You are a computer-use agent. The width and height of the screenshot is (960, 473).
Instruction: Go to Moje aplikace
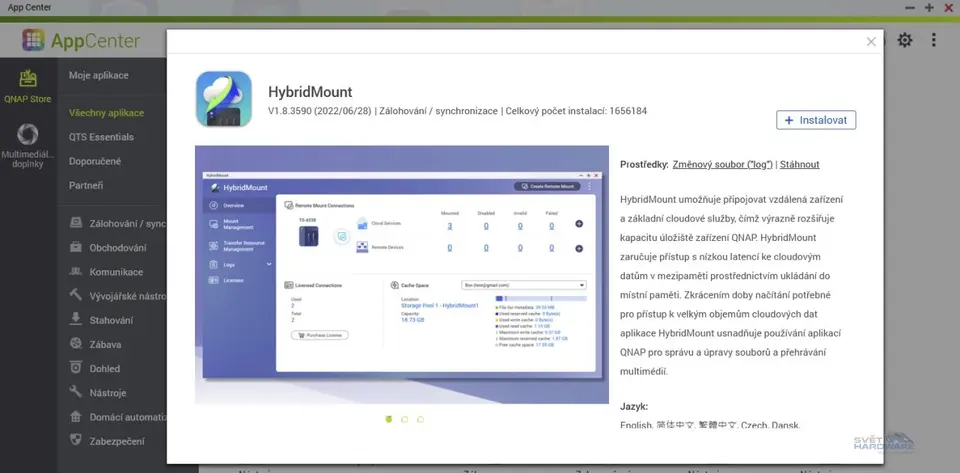pyautogui.click(x=98, y=75)
